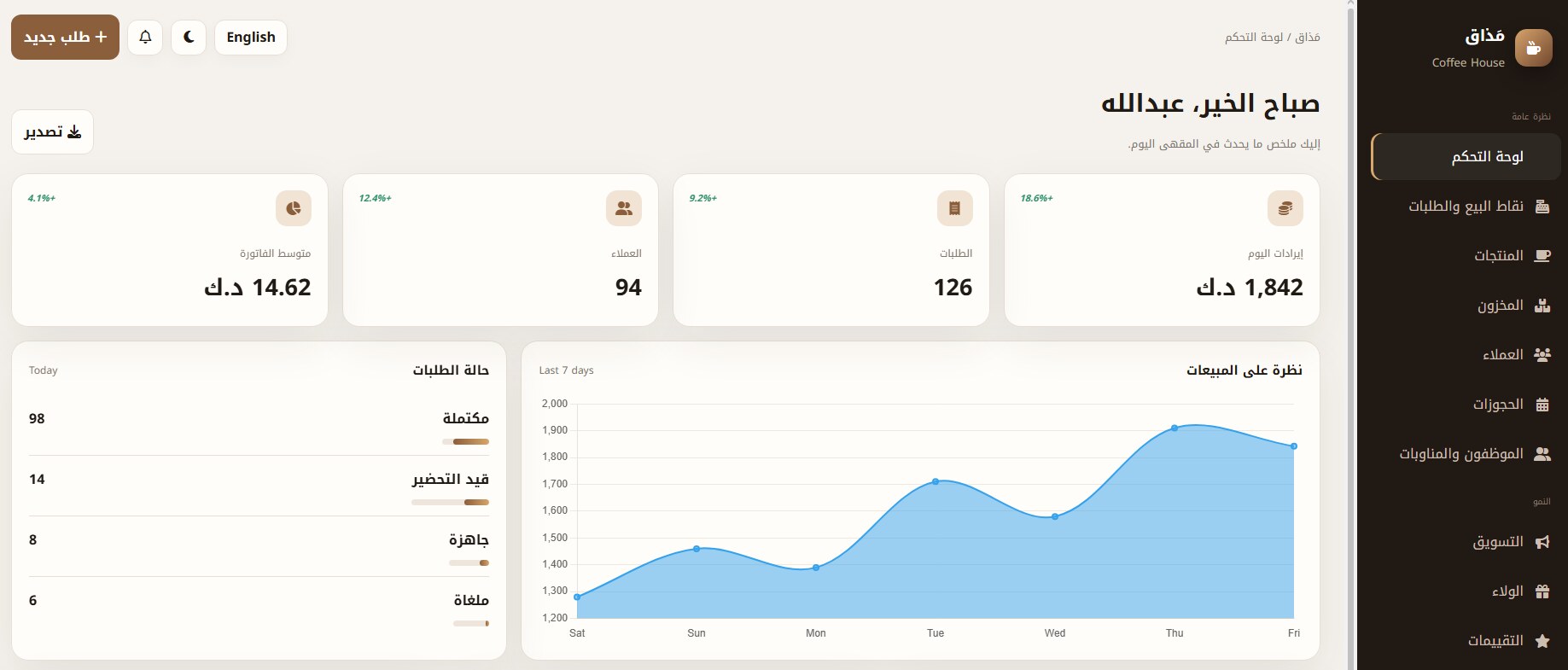Click the جاهزة status row label
This screenshot has height=670, width=1568.
469,540
